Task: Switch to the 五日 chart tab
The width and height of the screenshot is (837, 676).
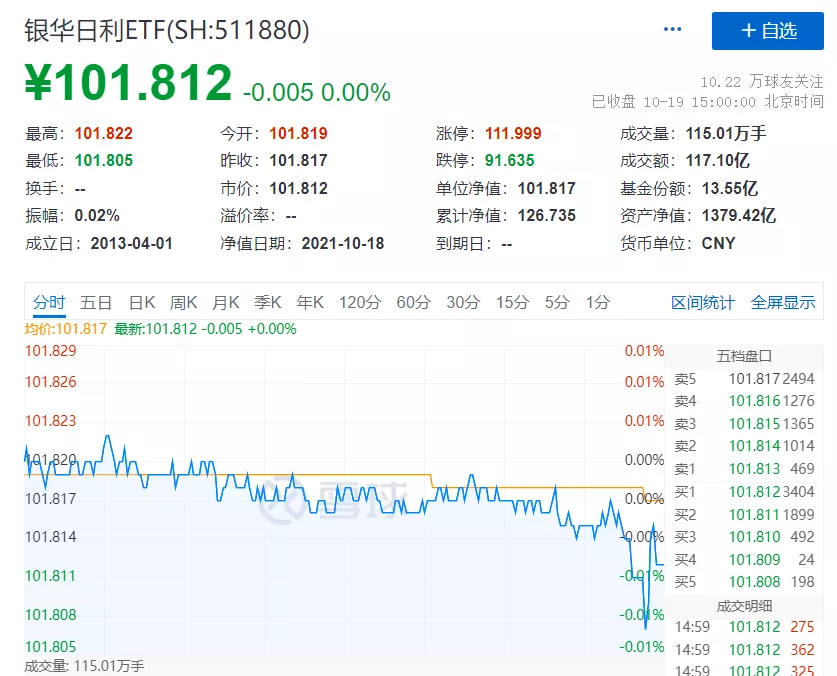Action: tap(96, 302)
